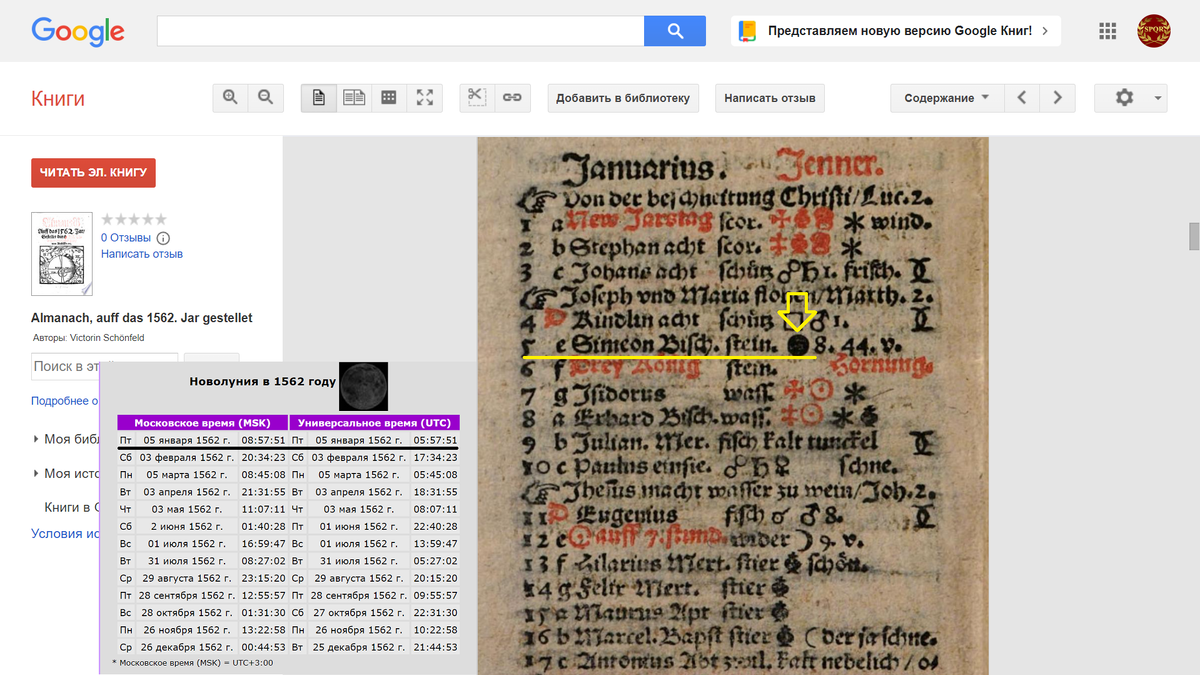Select the 05 января 1562 г. MSK cell
This screenshot has height=675, width=1200.
(186, 440)
